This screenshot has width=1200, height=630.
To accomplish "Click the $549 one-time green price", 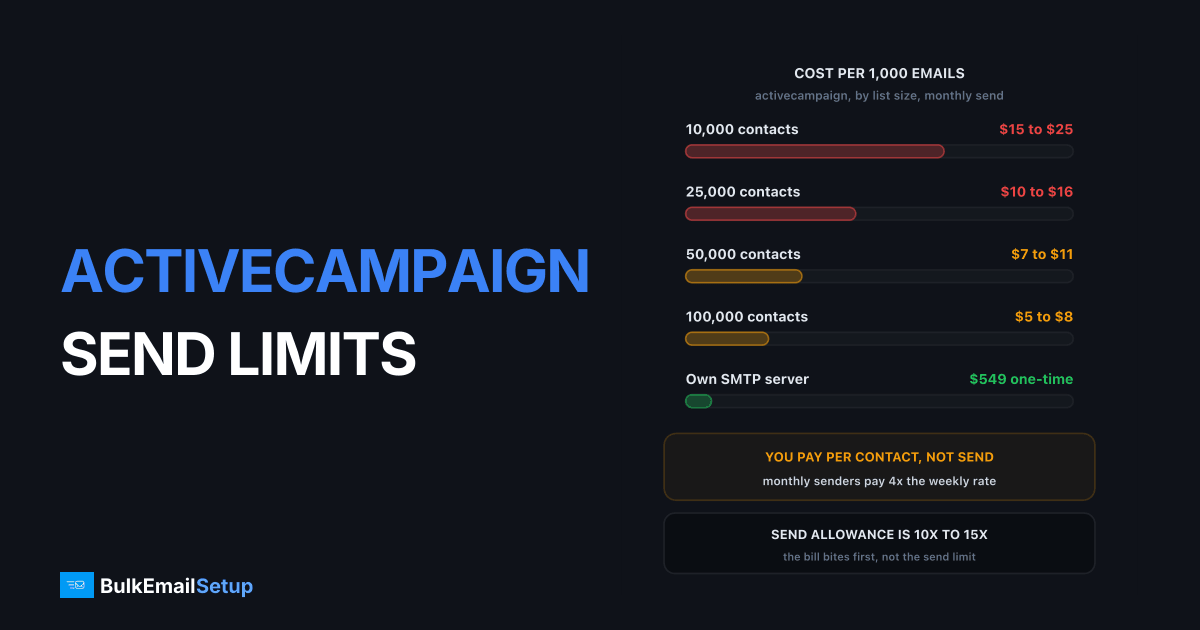I will coord(1021,379).
